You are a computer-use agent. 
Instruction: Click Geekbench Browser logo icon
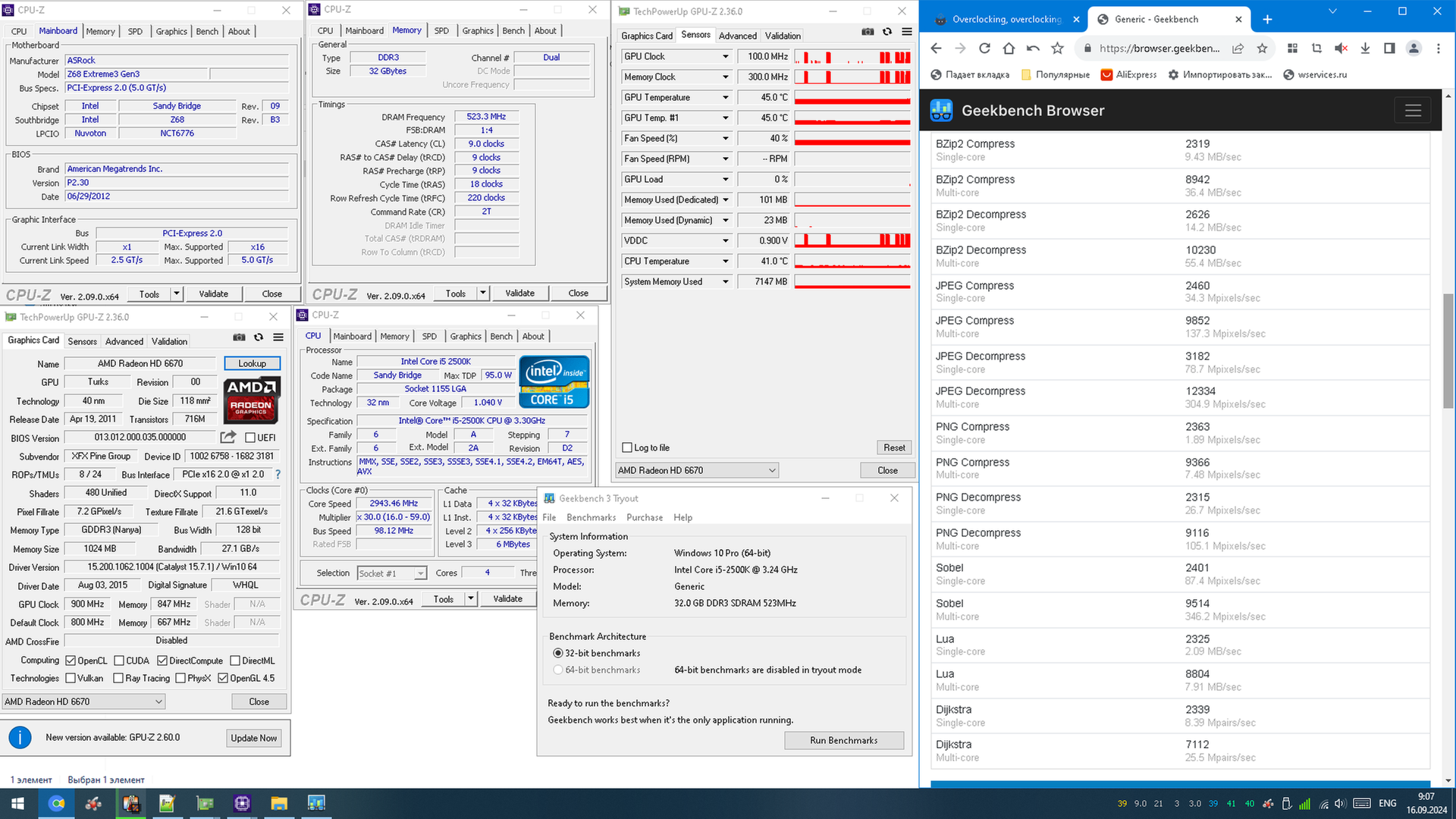pos(941,111)
